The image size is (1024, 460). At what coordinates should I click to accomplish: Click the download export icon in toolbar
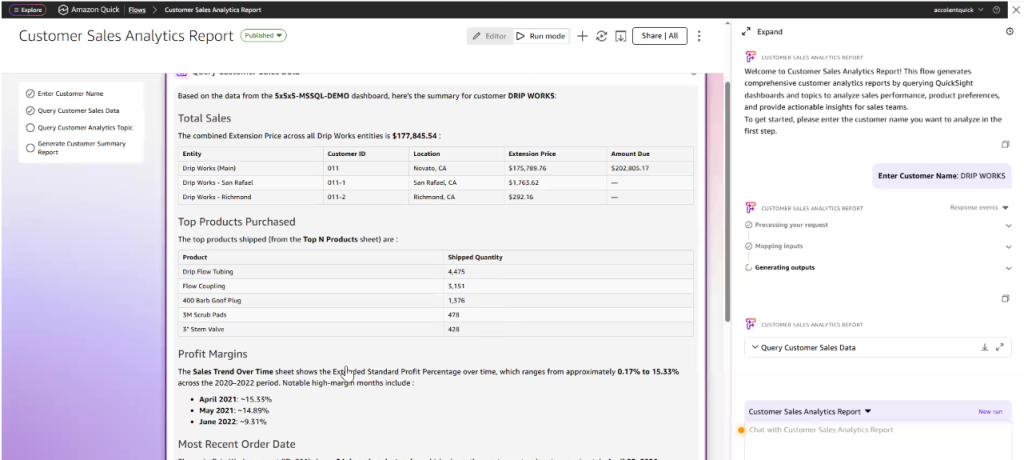point(620,36)
